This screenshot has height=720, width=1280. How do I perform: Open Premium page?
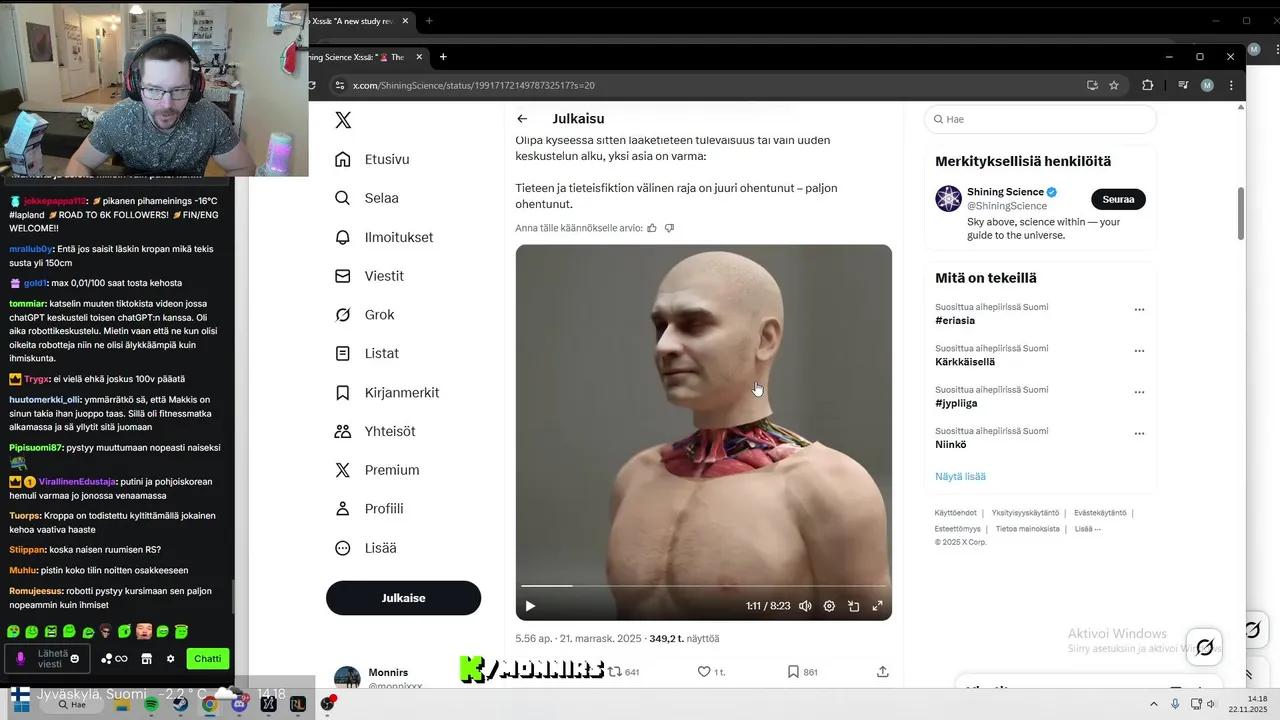point(377,470)
